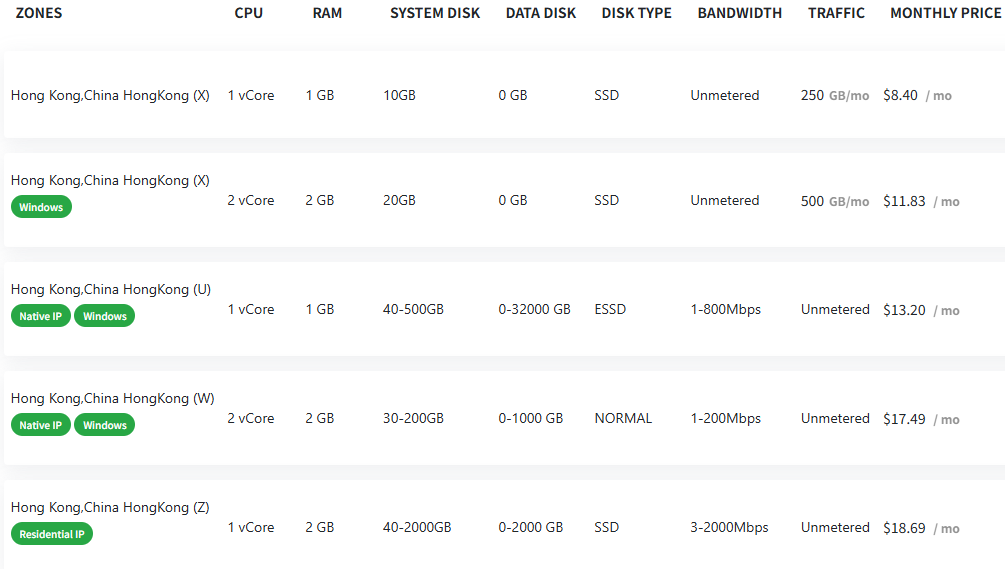Screen dimensions: 1005x569
Task: Click the ZONES column header
Action: [x=38, y=13]
